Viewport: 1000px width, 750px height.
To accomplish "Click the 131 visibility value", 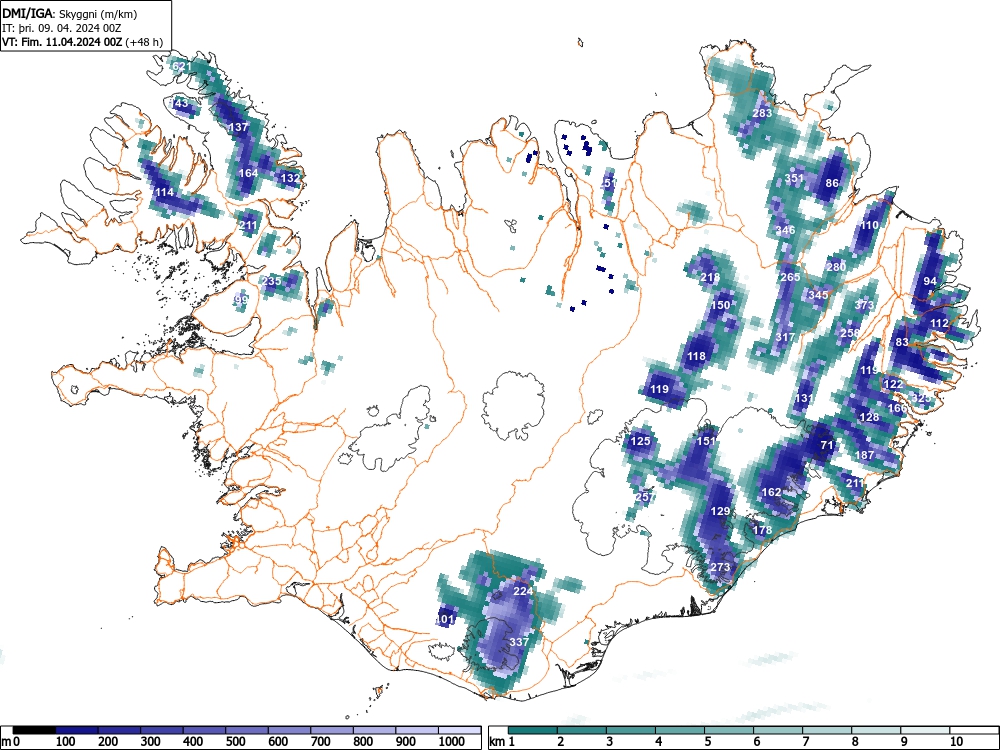I will [804, 398].
